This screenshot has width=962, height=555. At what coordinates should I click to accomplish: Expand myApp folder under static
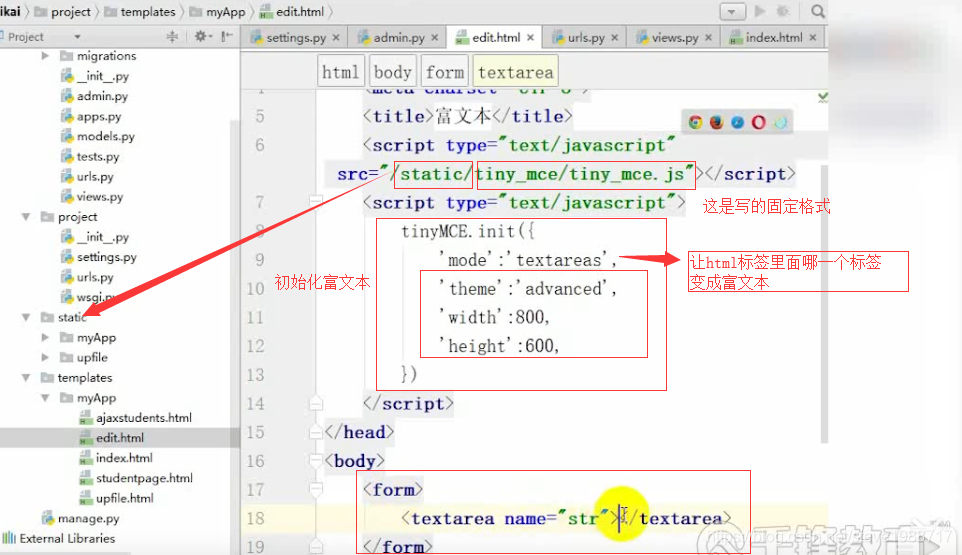(45, 337)
